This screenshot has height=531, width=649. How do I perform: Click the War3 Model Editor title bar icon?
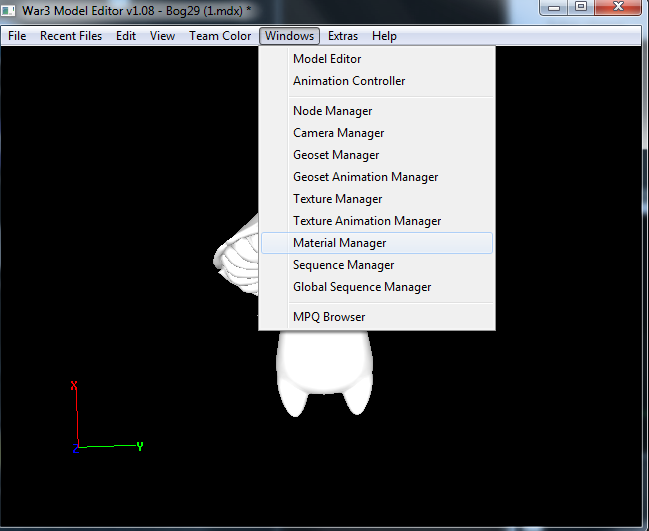coord(8,10)
